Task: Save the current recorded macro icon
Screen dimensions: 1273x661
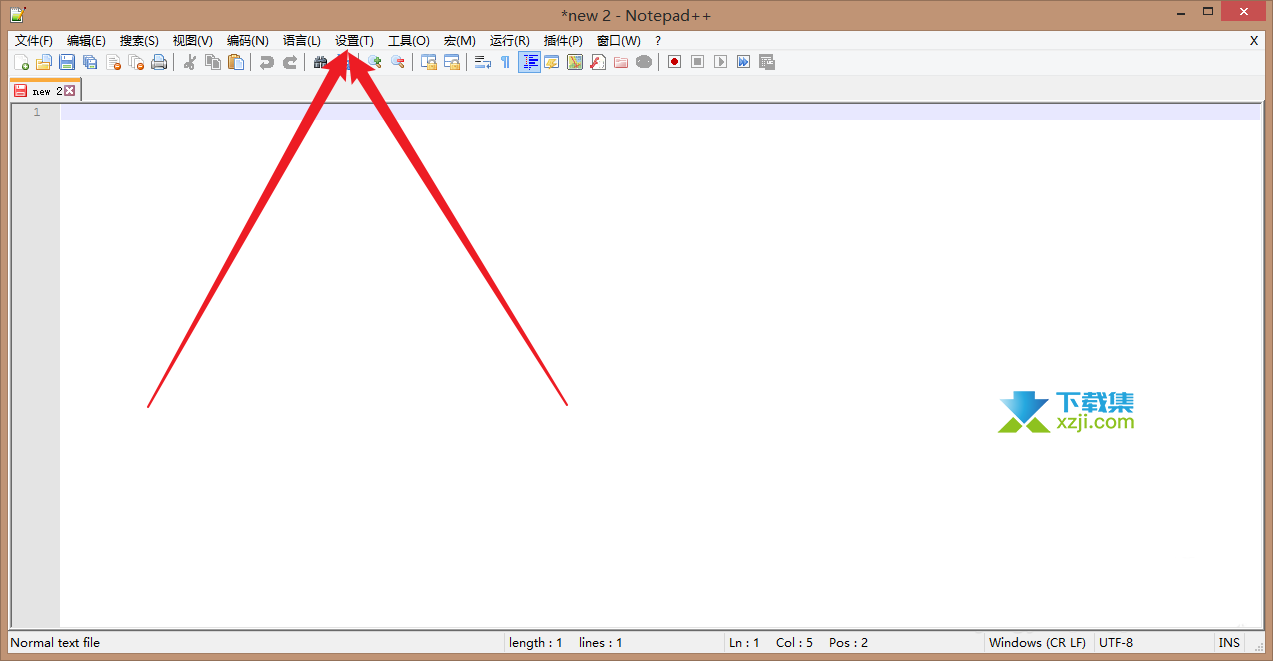Action: coord(767,62)
